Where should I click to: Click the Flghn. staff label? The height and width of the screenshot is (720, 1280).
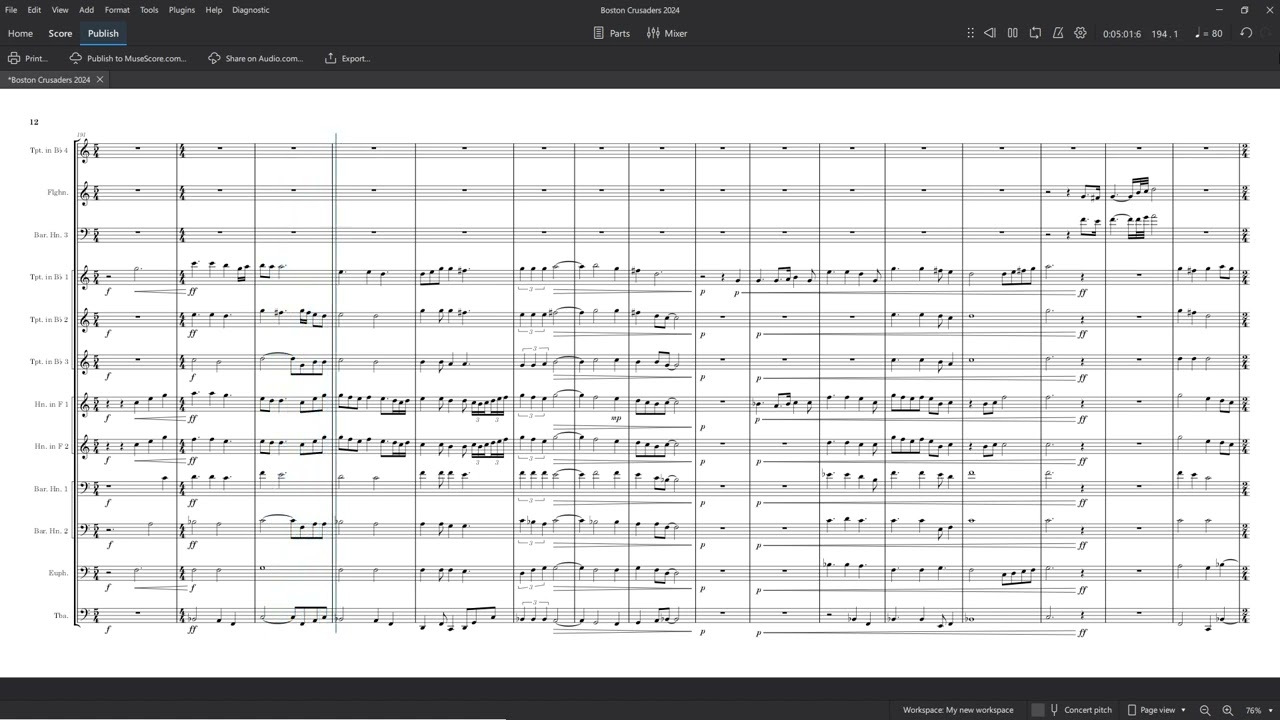pyautogui.click(x=57, y=193)
